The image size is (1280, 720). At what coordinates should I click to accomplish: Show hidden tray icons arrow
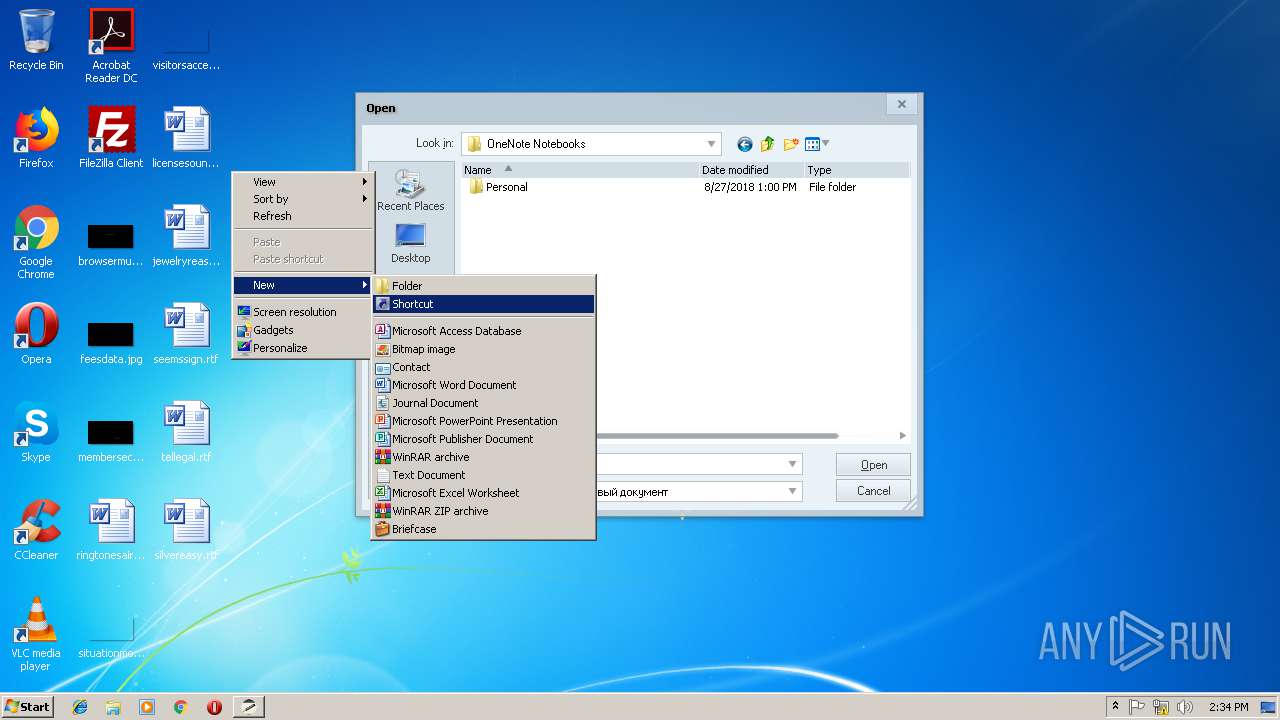click(x=1115, y=707)
